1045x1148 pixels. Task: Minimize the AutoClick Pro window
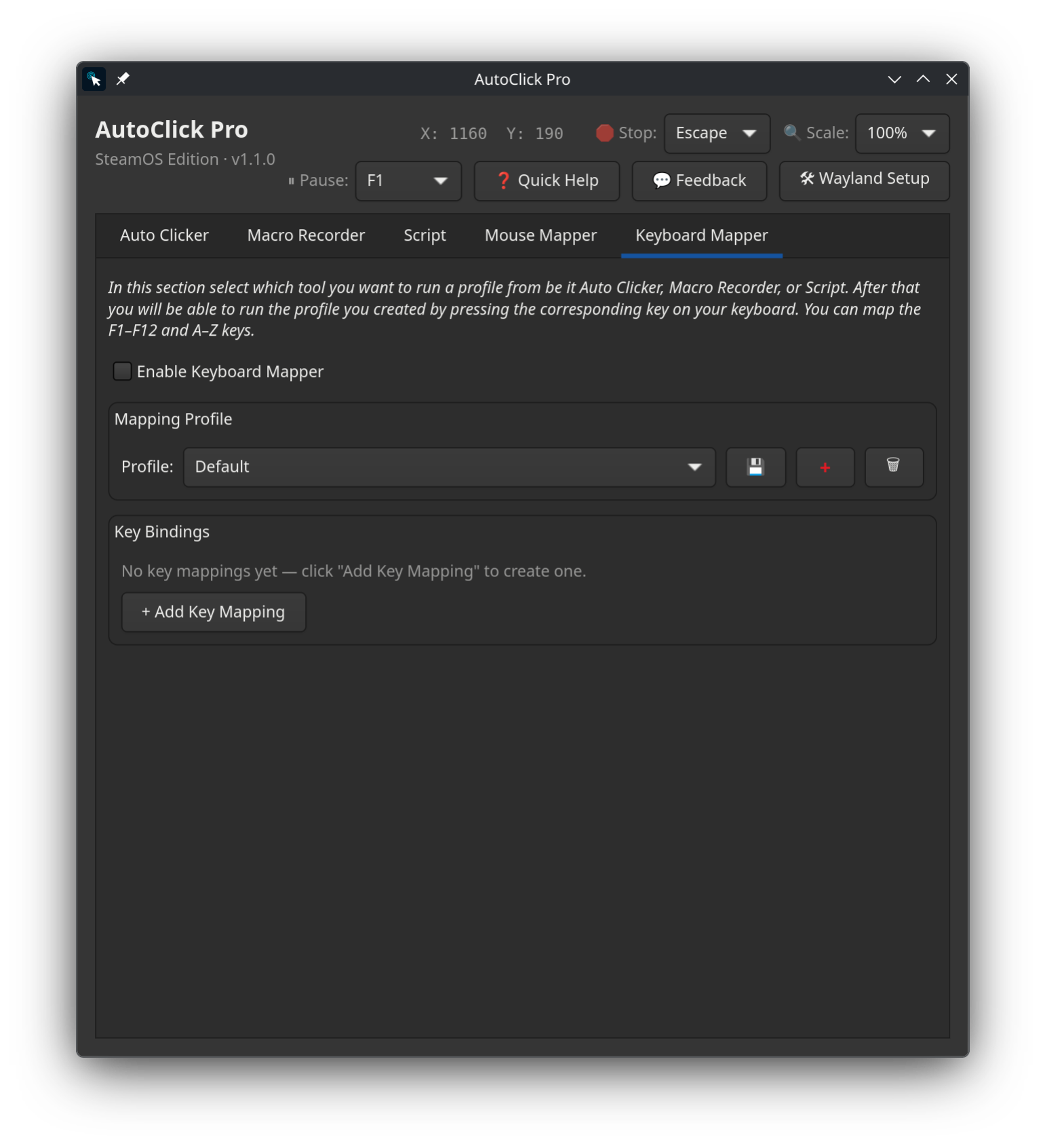[x=894, y=79]
